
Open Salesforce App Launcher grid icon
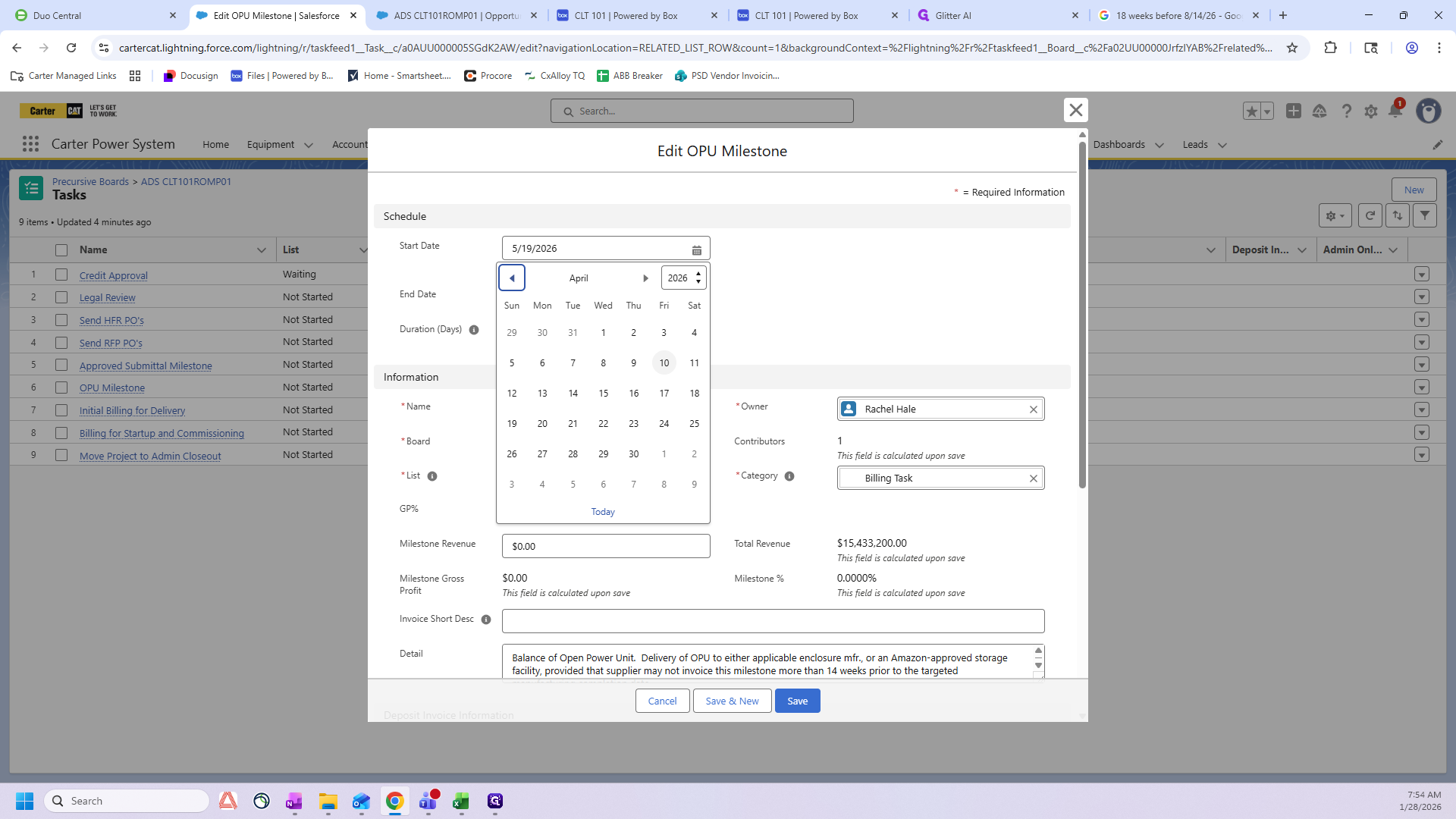(30, 144)
